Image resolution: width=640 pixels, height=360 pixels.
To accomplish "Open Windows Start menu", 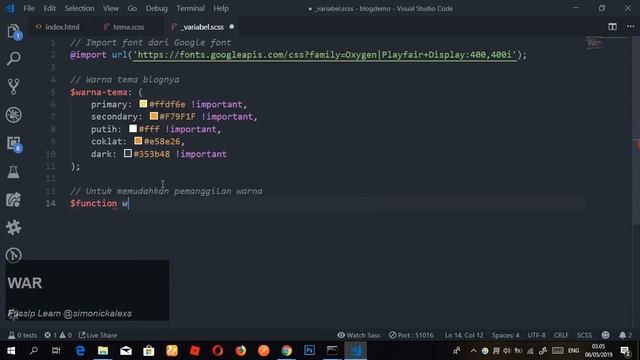I will (11, 351).
